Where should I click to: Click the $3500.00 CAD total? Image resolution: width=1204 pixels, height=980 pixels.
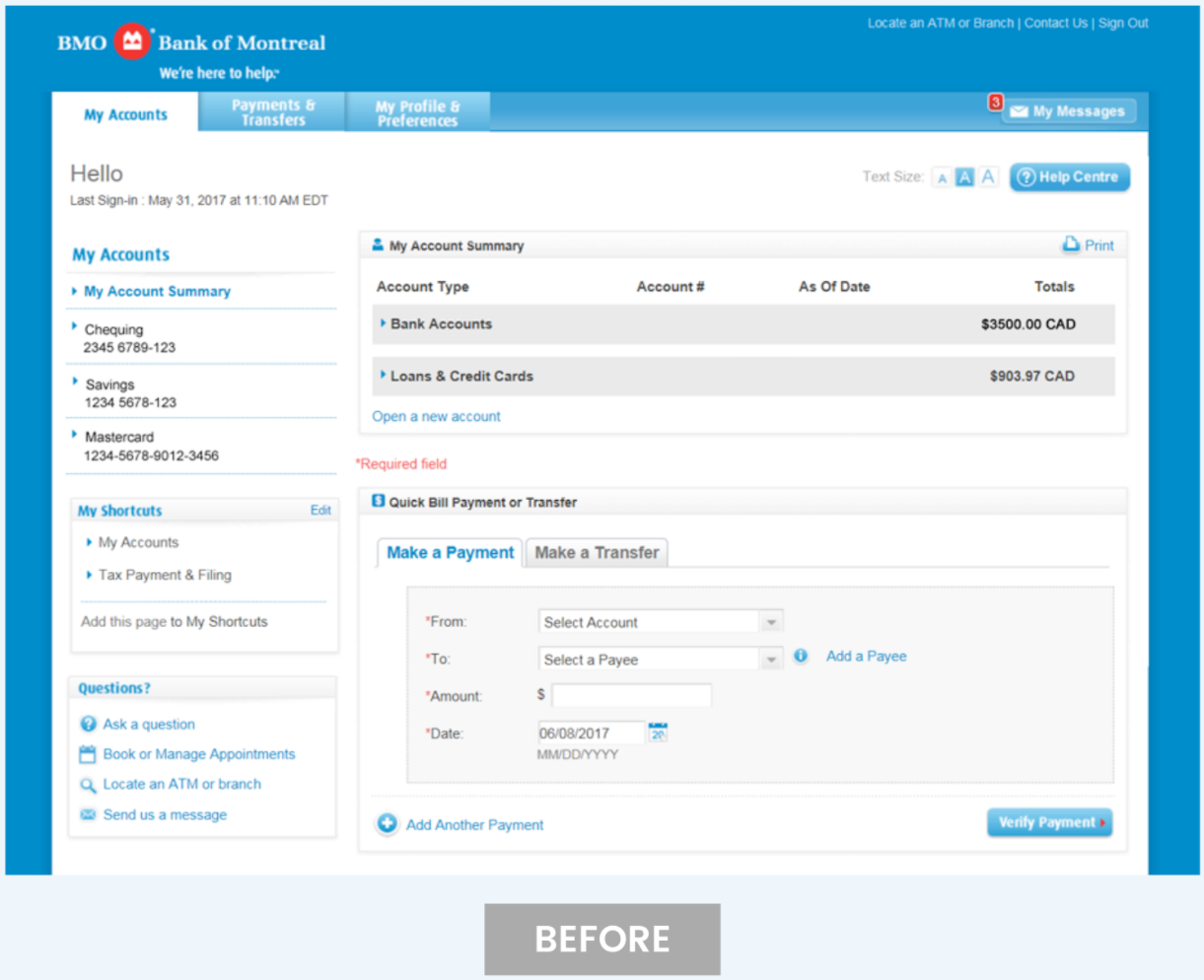[x=1028, y=324]
